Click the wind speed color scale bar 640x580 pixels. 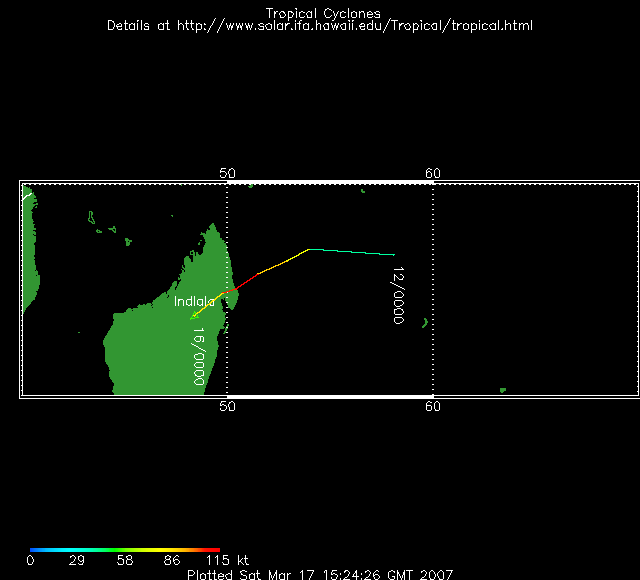125,550
